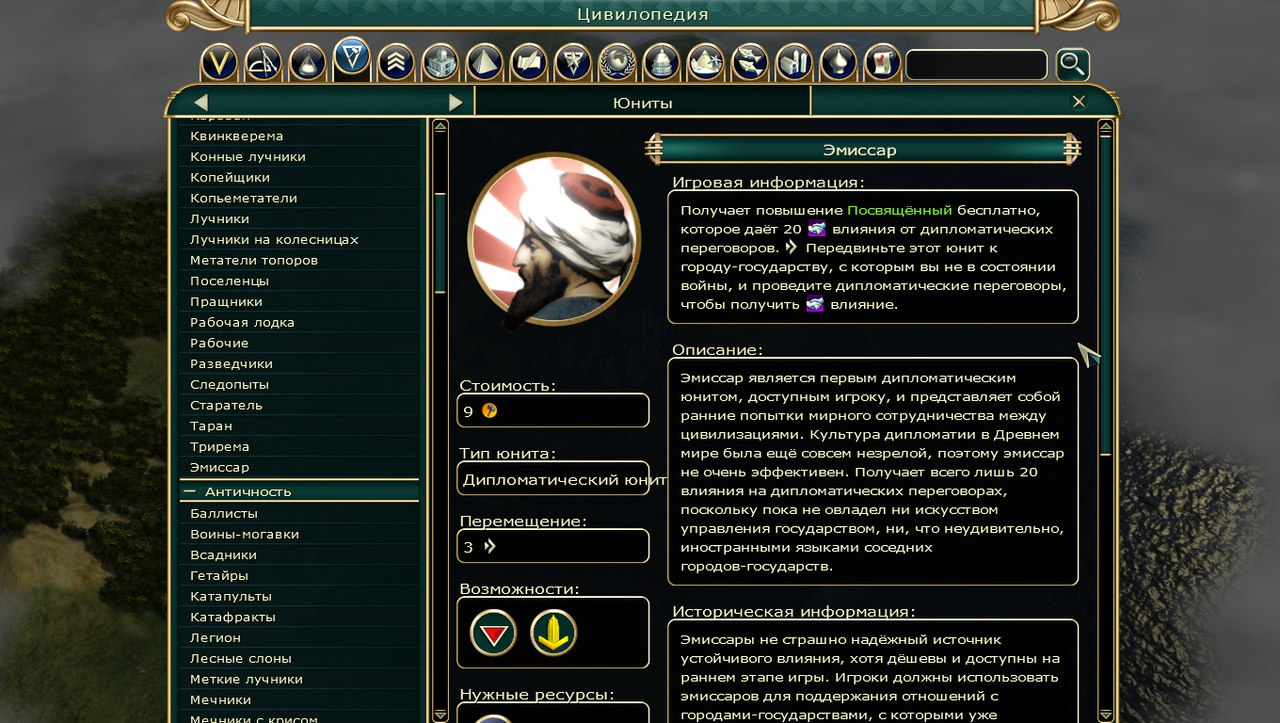
Task: Open the Civilizations globe-with-laurel icon
Action: [617, 63]
